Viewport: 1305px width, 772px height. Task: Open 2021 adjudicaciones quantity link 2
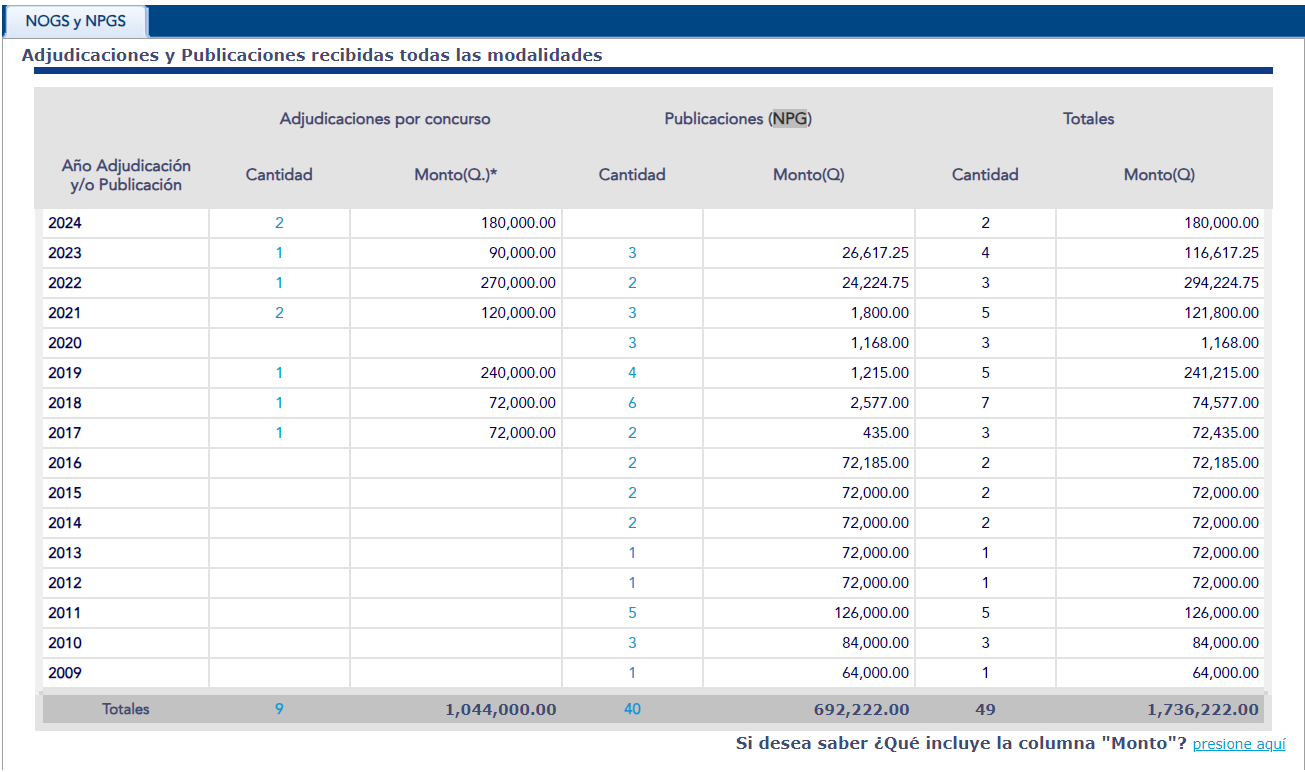click(279, 313)
